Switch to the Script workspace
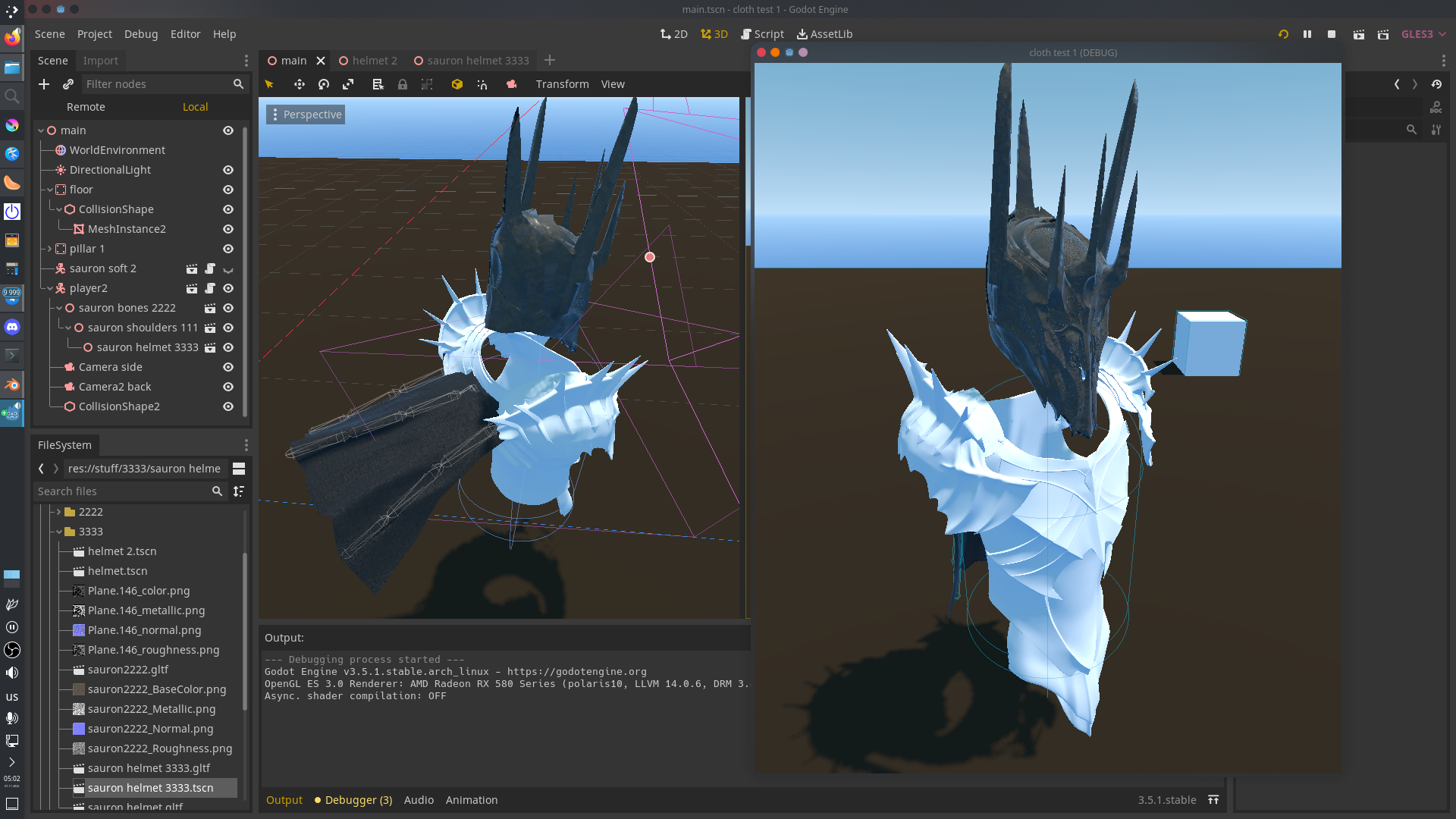1456x819 pixels. click(763, 34)
